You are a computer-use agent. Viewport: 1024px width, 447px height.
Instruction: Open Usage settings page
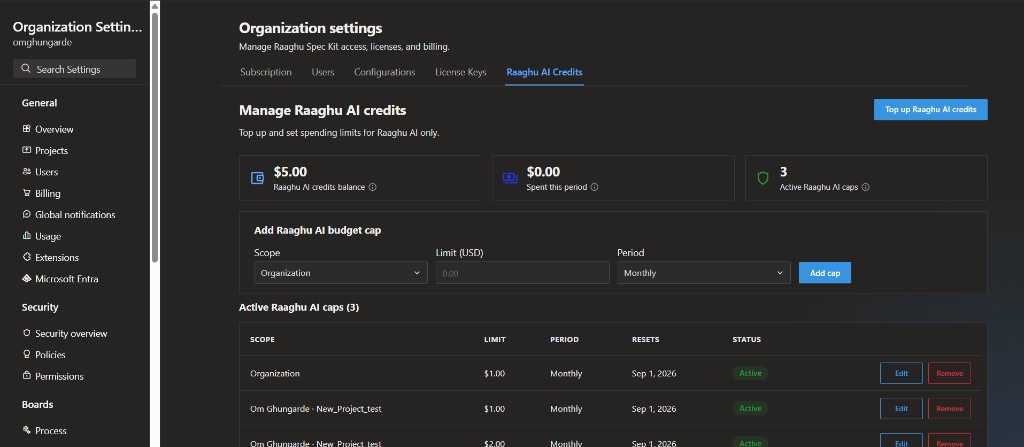pos(48,236)
